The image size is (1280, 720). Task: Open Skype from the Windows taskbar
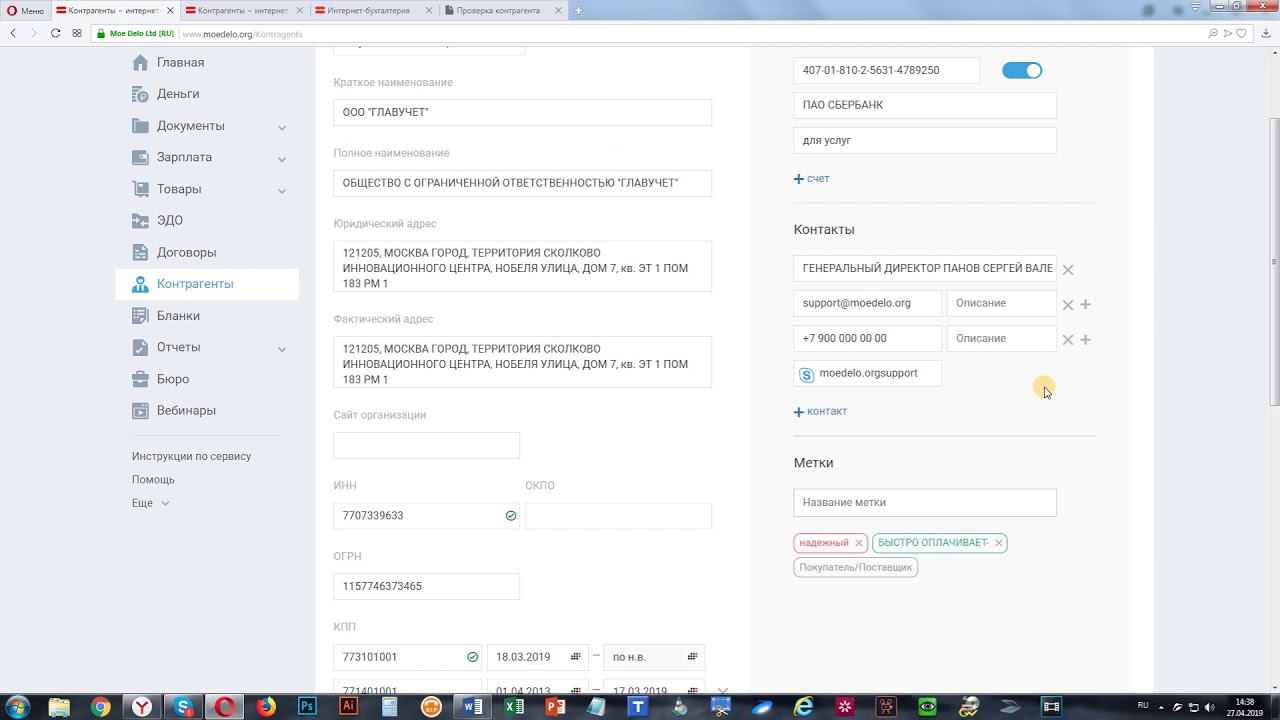pos(184,707)
